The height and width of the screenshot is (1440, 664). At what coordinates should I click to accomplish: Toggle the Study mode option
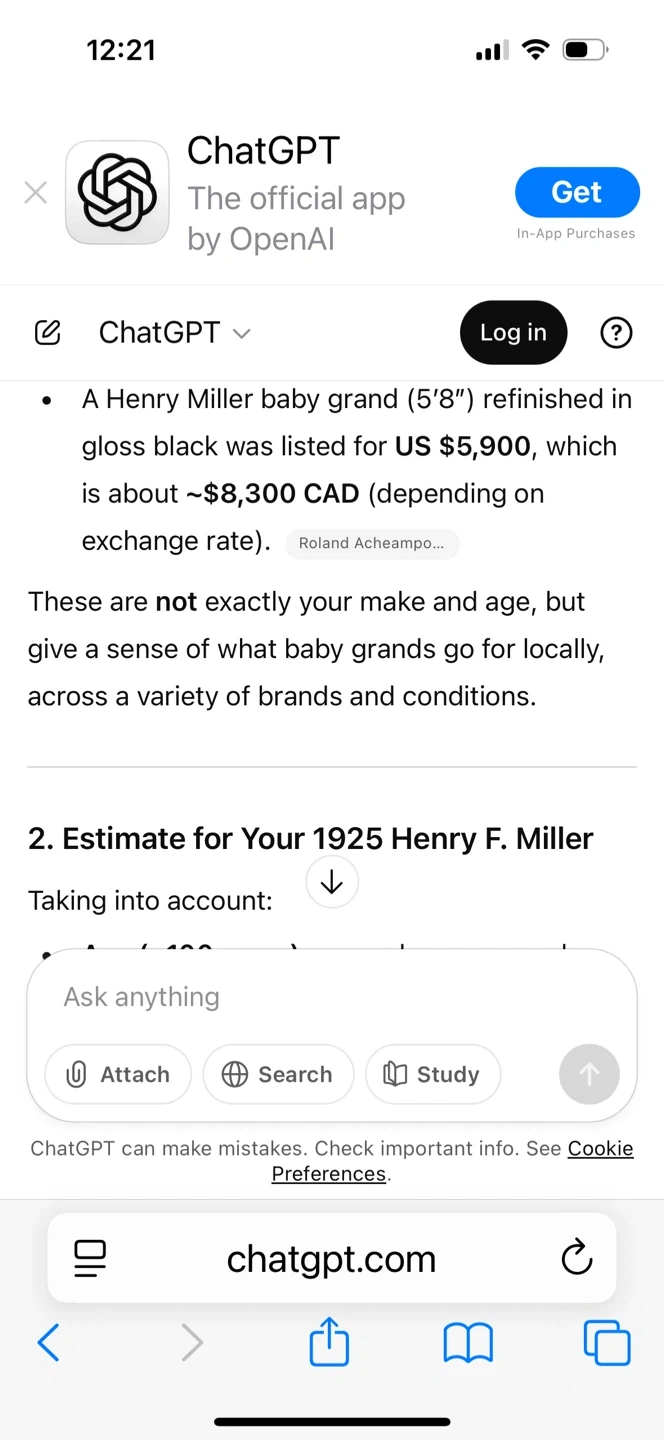pyautogui.click(x=433, y=1074)
